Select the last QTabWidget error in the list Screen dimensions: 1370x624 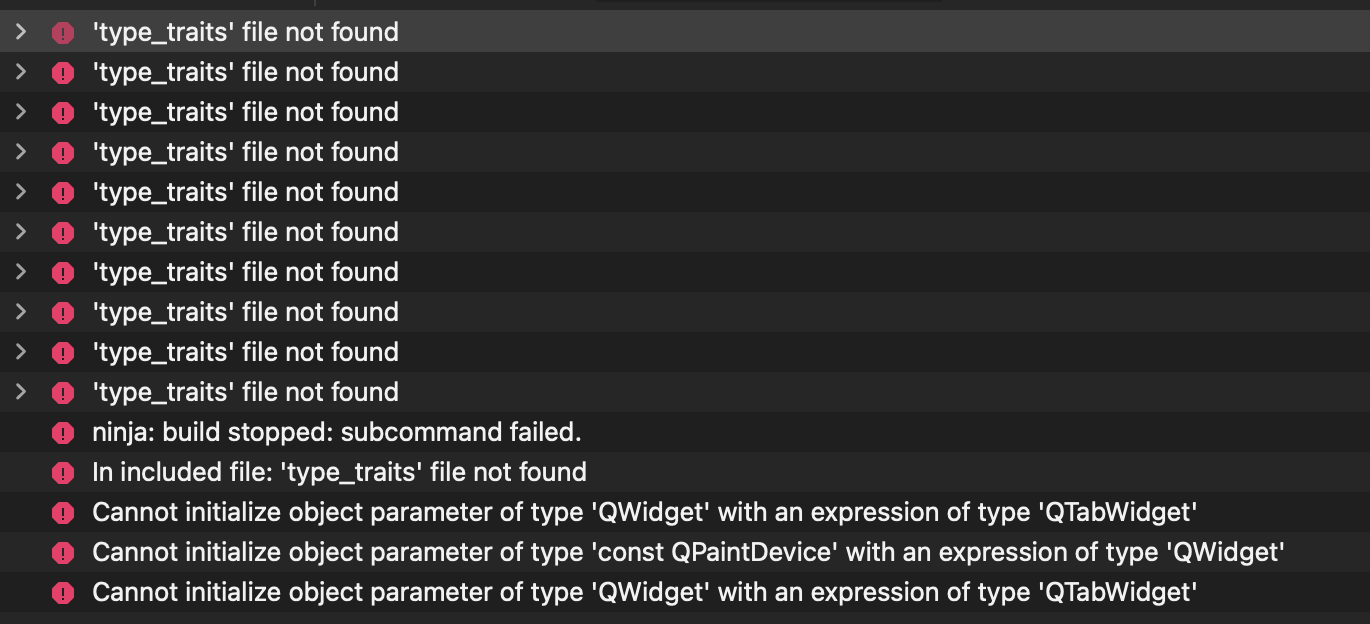[645, 592]
